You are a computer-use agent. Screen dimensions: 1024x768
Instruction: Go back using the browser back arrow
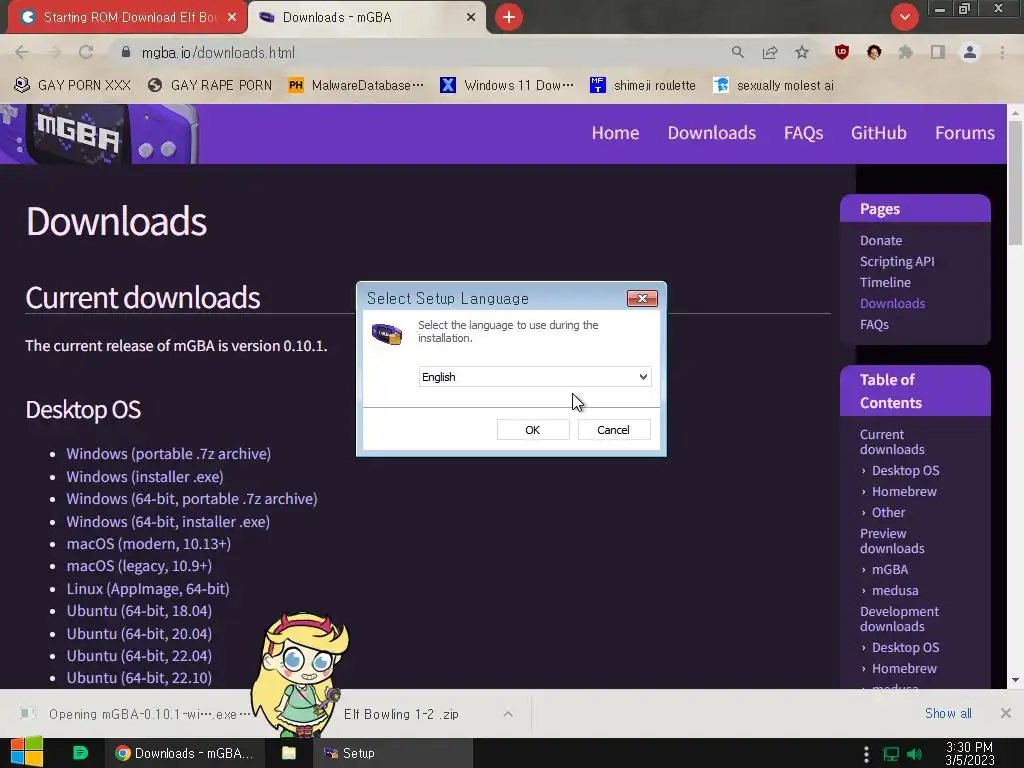click(22, 52)
